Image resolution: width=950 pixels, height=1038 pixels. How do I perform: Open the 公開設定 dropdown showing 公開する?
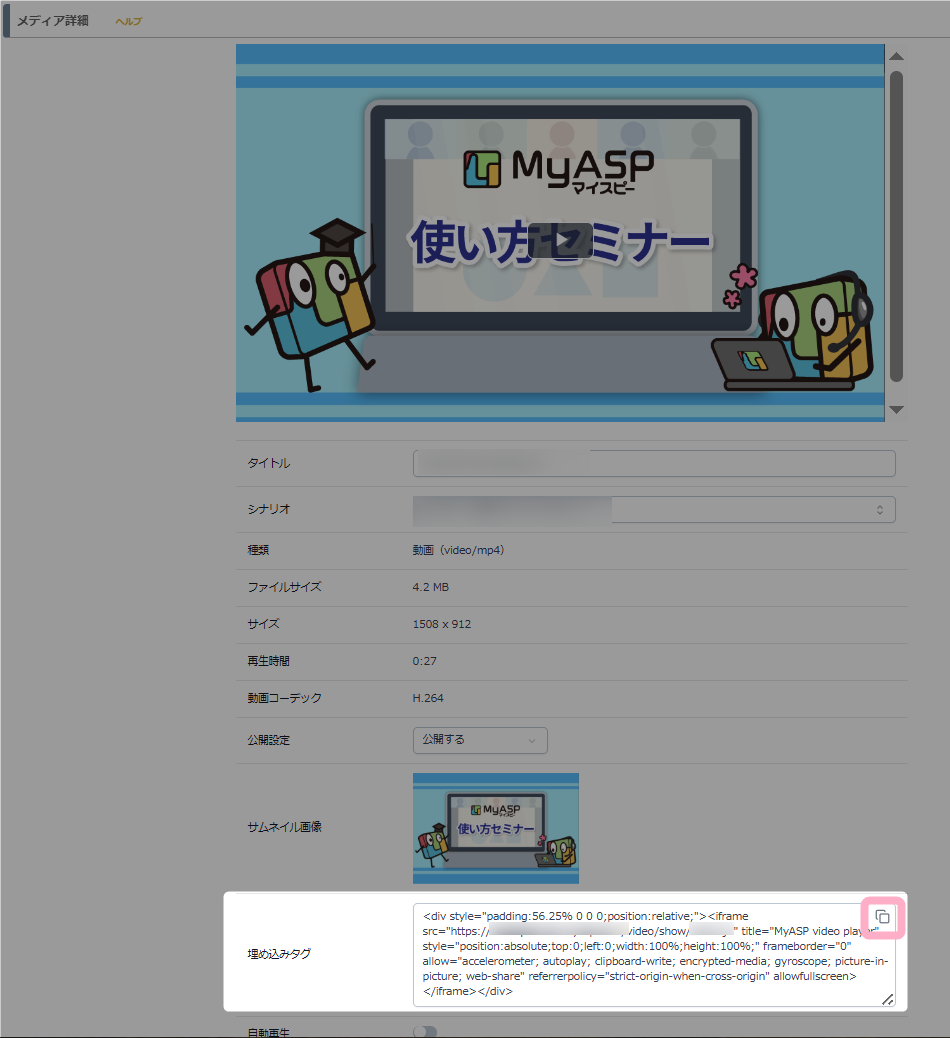click(480, 740)
